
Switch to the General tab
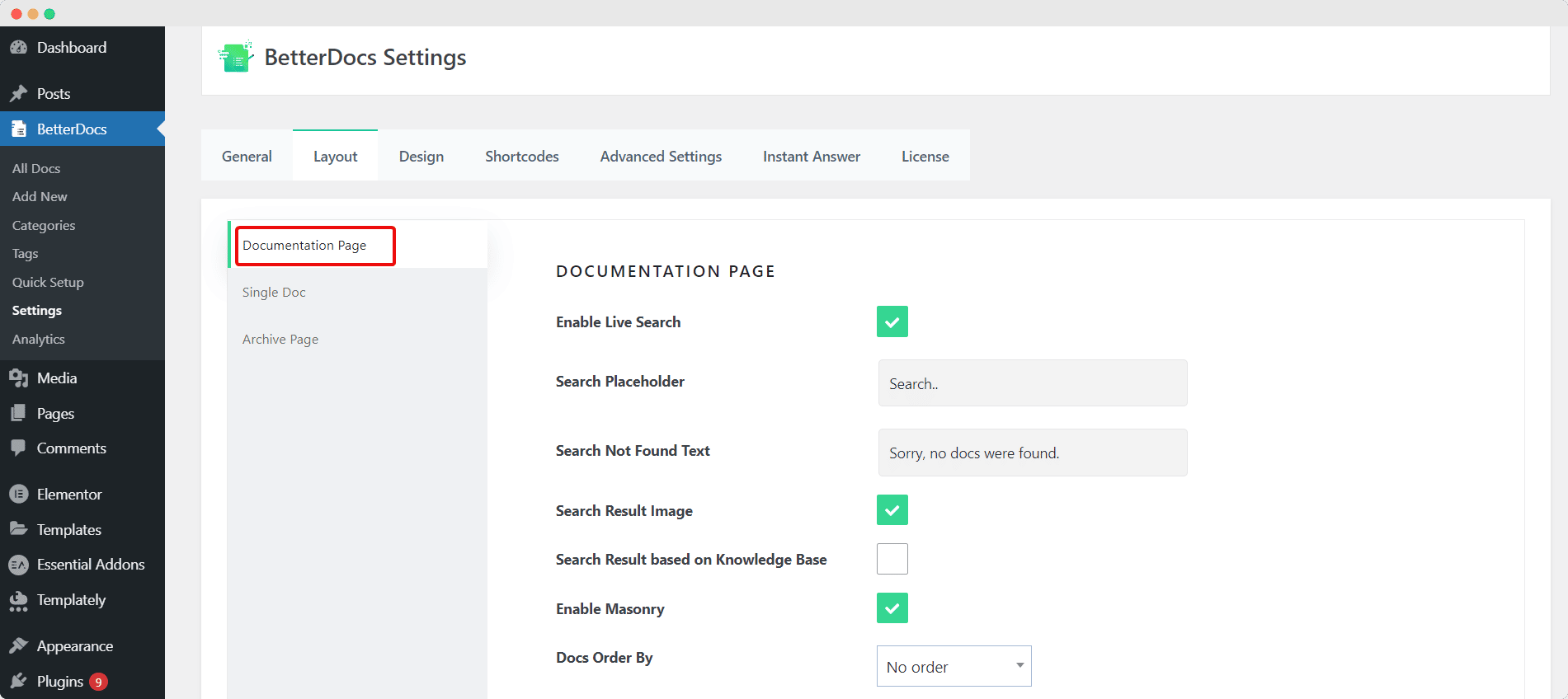pos(247,156)
